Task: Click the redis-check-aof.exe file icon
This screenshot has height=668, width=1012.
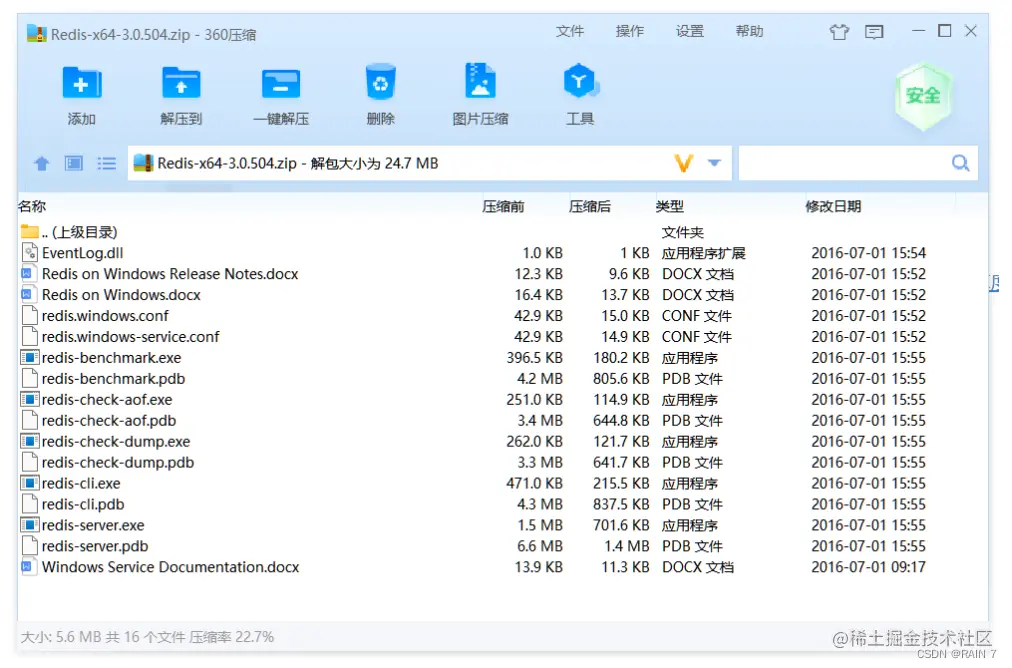Action: pyautogui.click(x=29, y=399)
